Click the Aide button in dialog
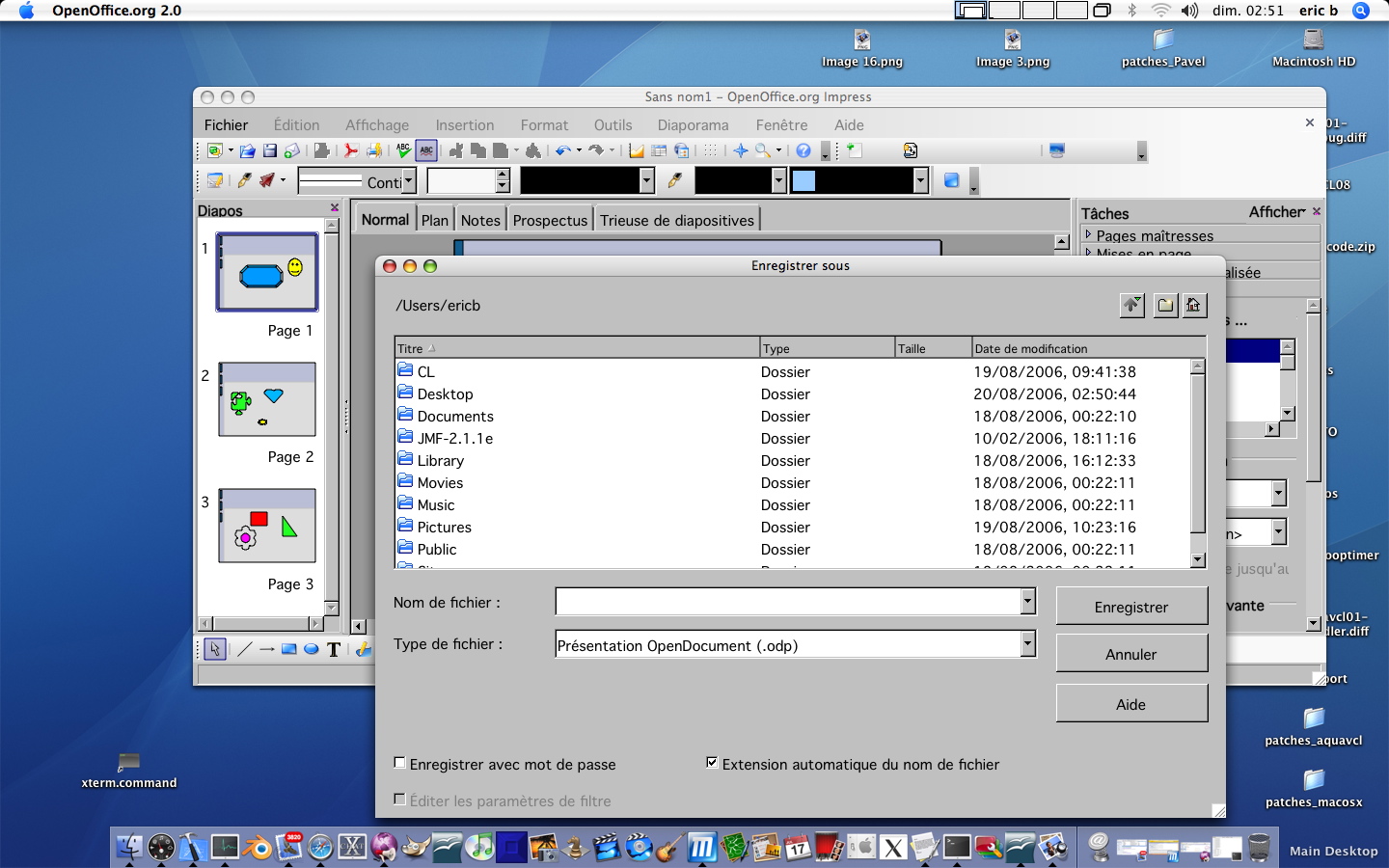1389x868 pixels. click(1131, 704)
